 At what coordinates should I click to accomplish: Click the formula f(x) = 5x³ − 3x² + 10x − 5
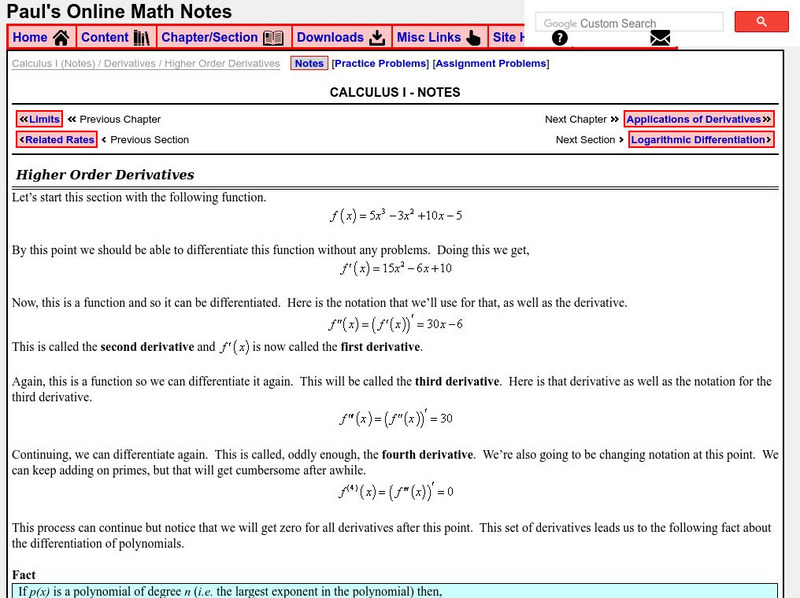pos(395,215)
